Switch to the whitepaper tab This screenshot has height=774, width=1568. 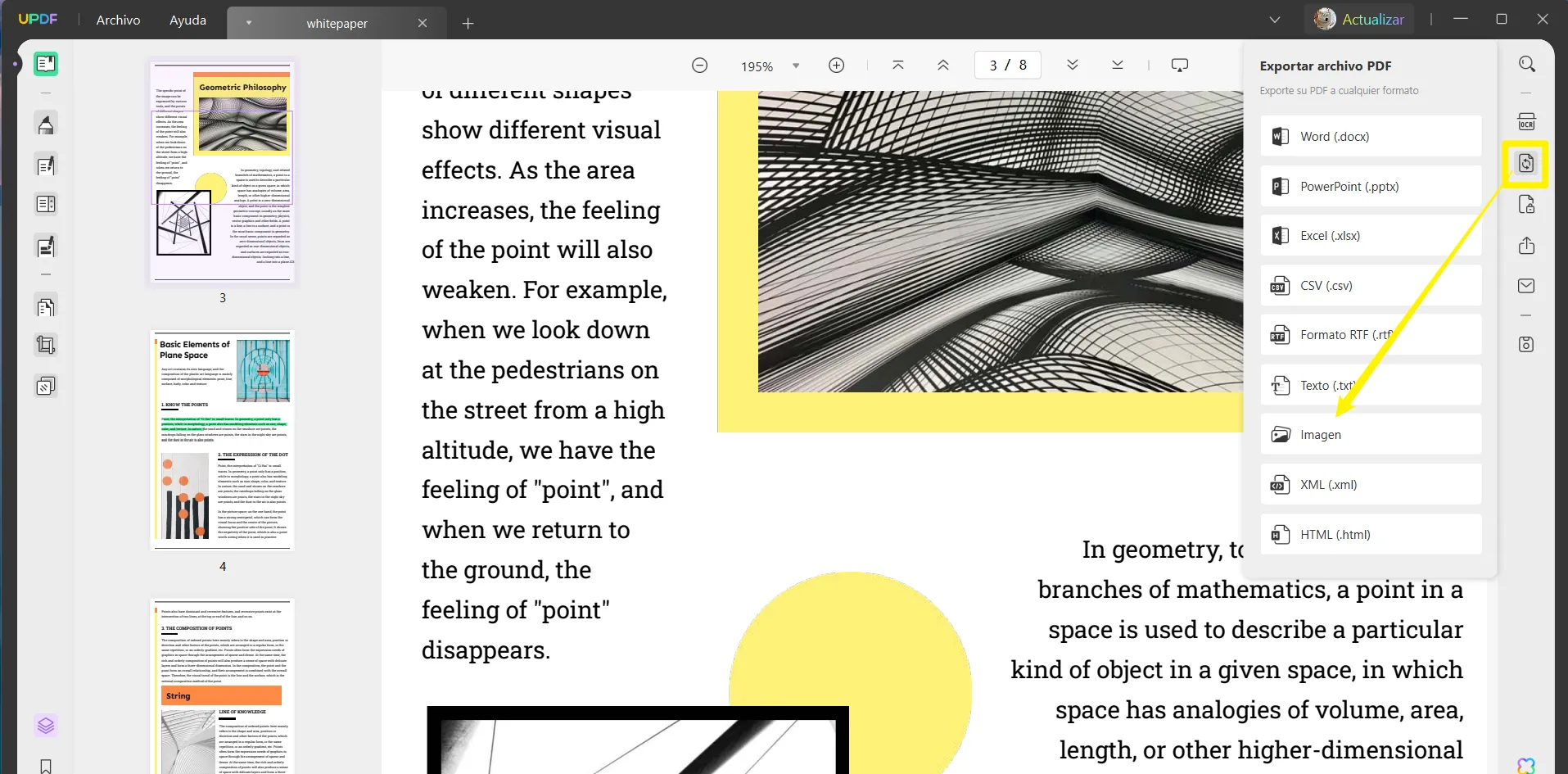(x=337, y=24)
